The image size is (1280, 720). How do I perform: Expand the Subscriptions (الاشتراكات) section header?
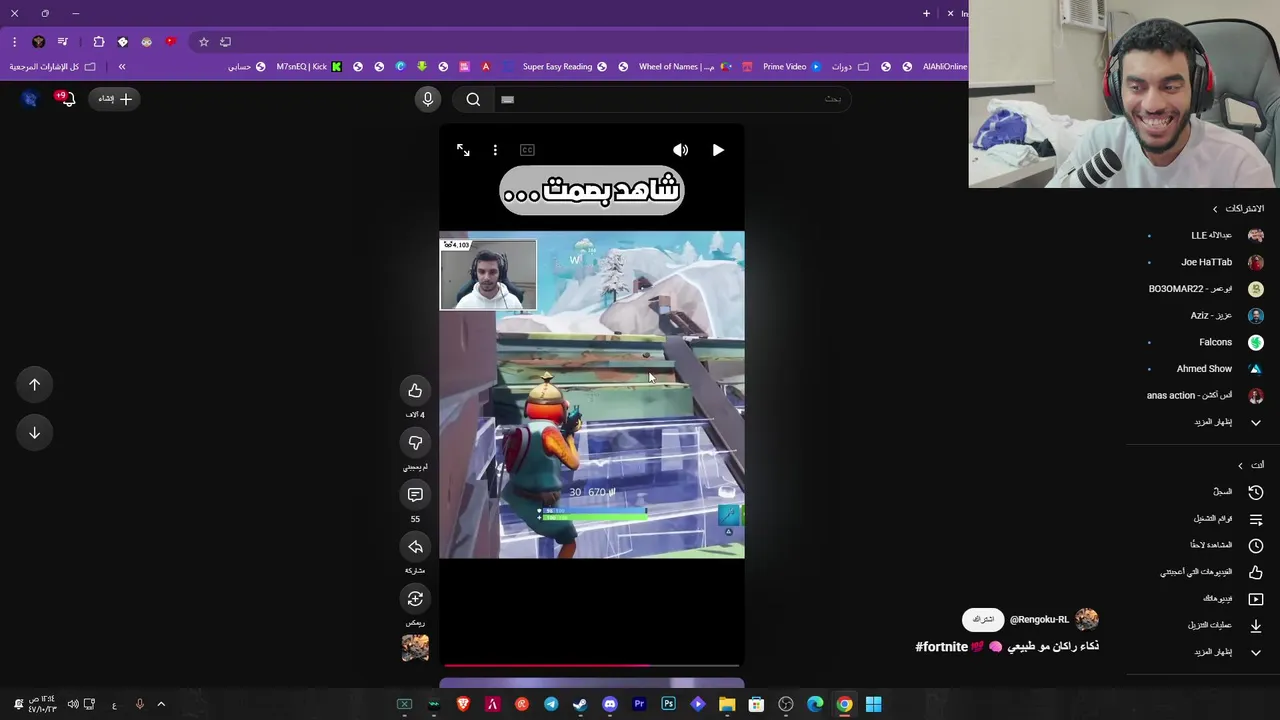[1238, 209]
